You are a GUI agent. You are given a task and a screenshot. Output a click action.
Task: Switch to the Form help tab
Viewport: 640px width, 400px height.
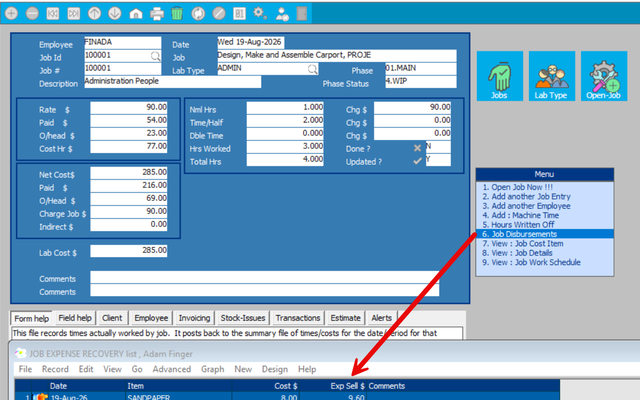31,318
